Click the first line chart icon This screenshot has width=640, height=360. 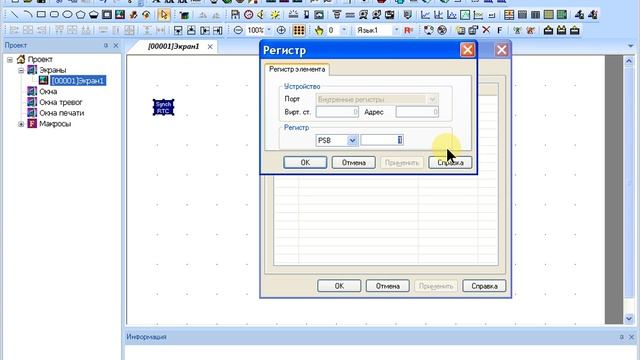[425, 15]
